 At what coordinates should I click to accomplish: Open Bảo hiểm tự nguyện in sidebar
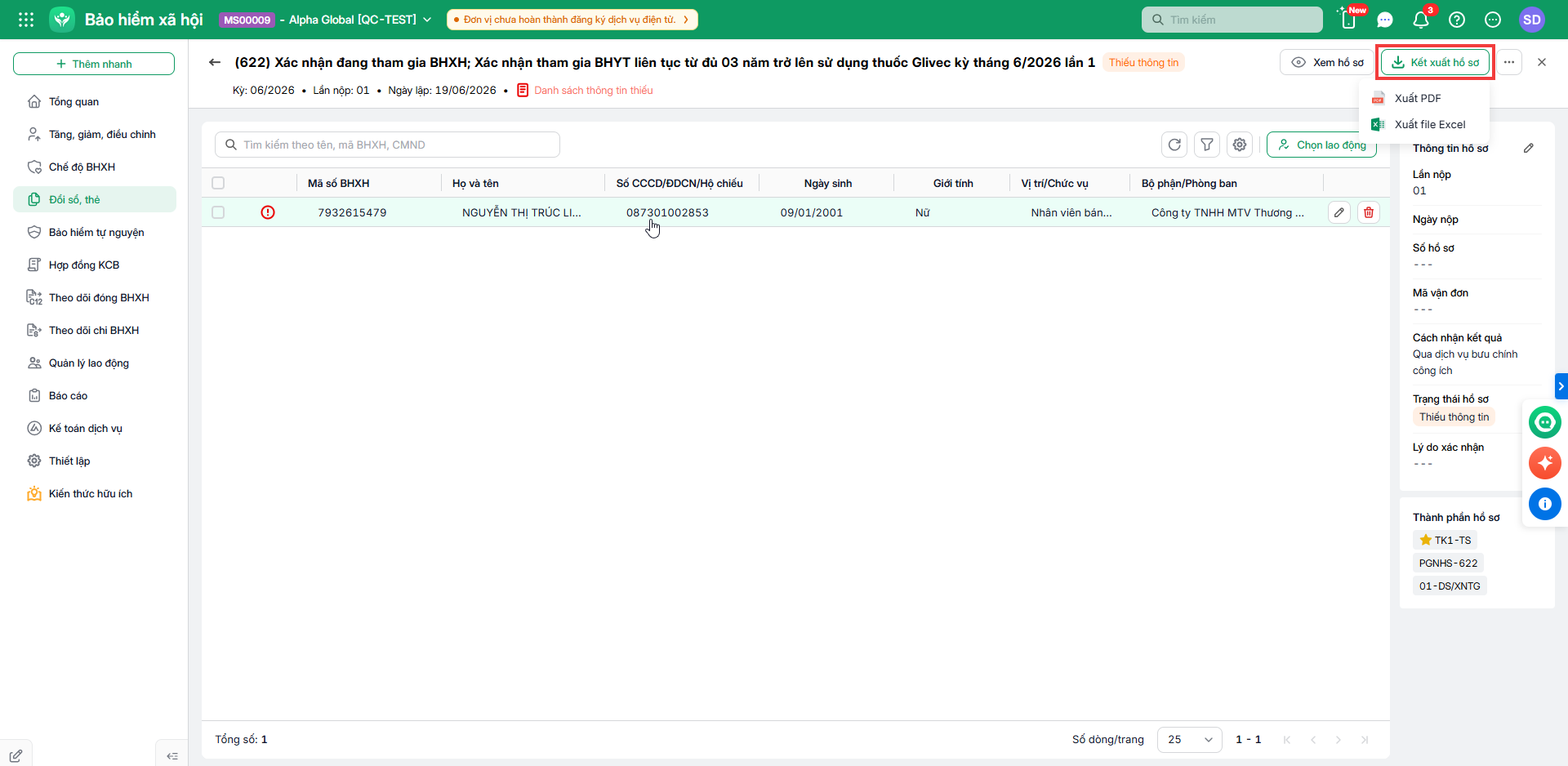[x=95, y=232]
